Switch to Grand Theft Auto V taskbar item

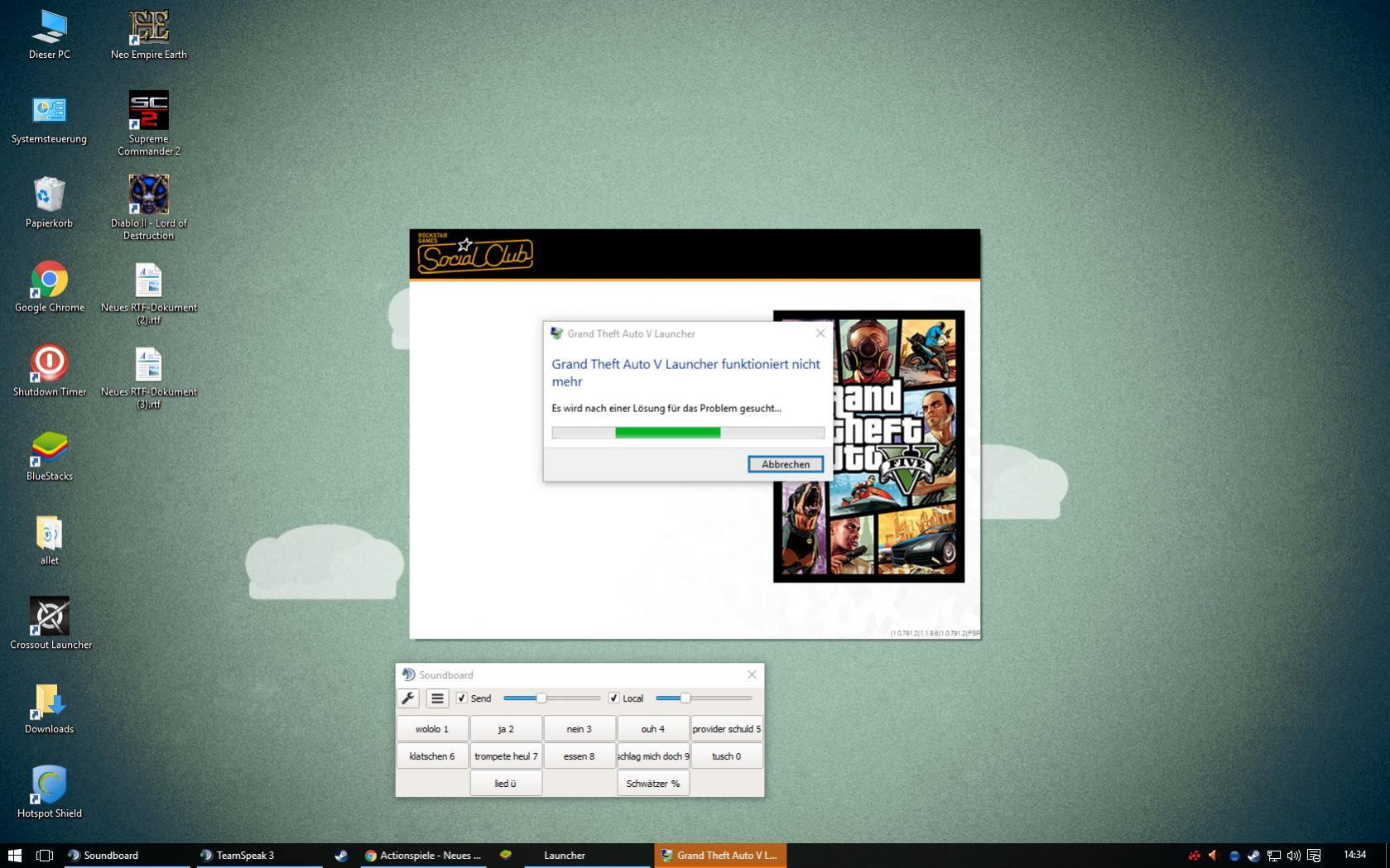tap(720, 856)
